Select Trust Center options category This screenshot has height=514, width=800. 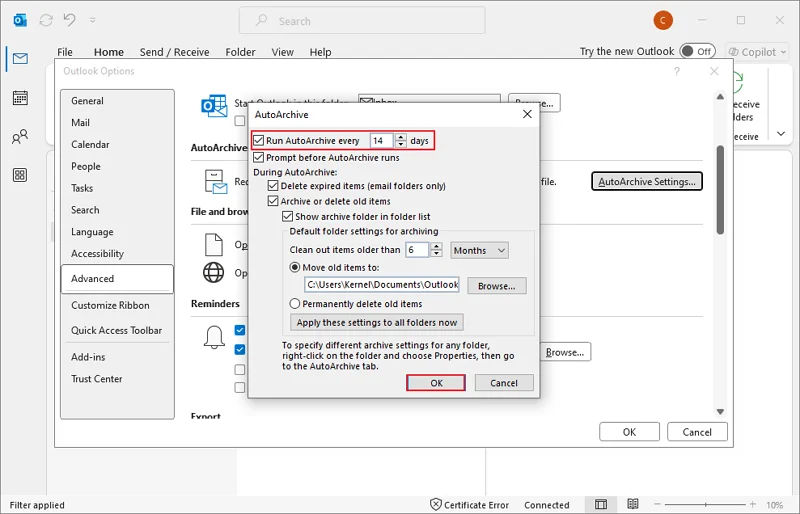pyautogui.click(x=117, y=379)
